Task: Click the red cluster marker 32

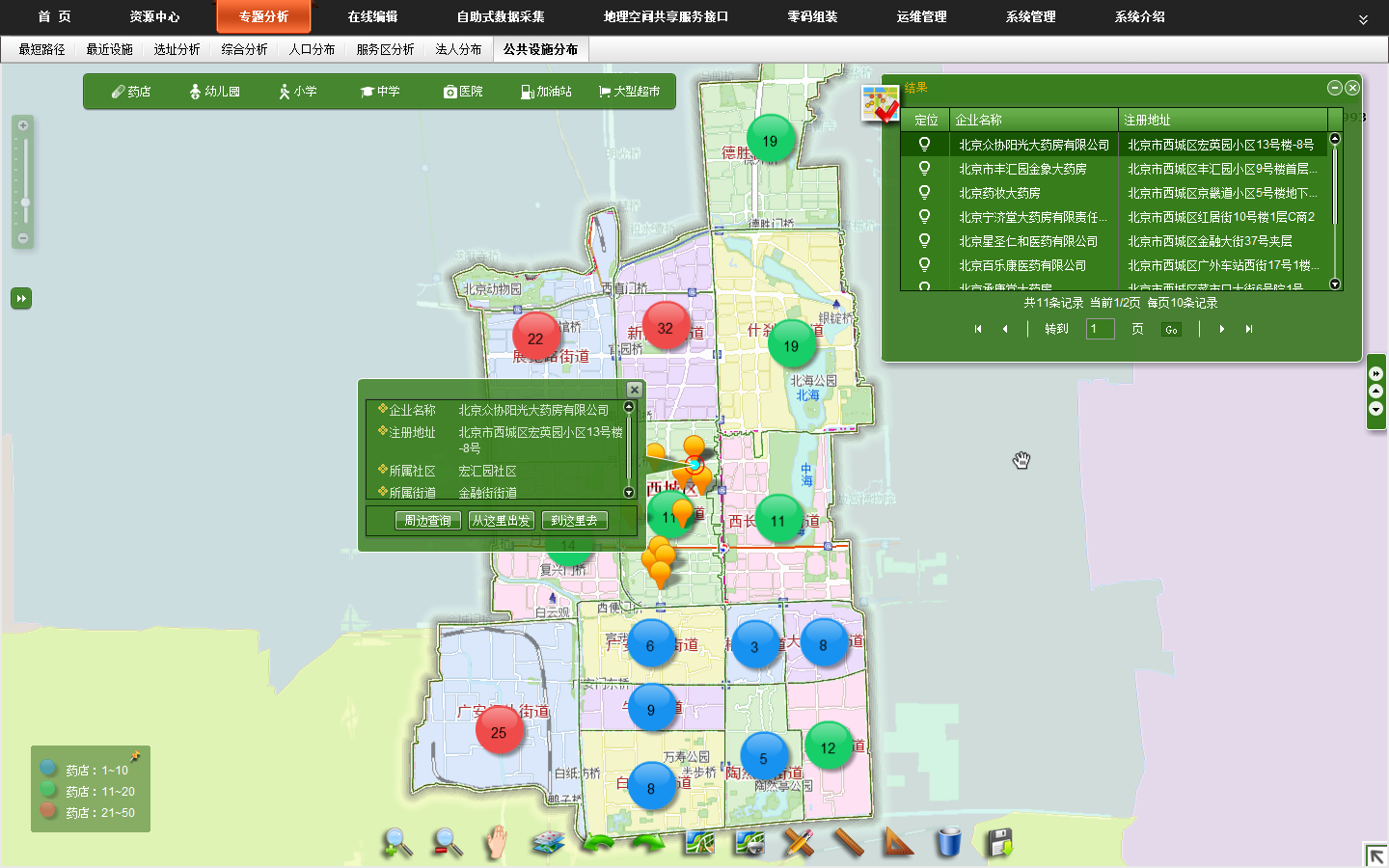Action: click(x=666, y=327)
